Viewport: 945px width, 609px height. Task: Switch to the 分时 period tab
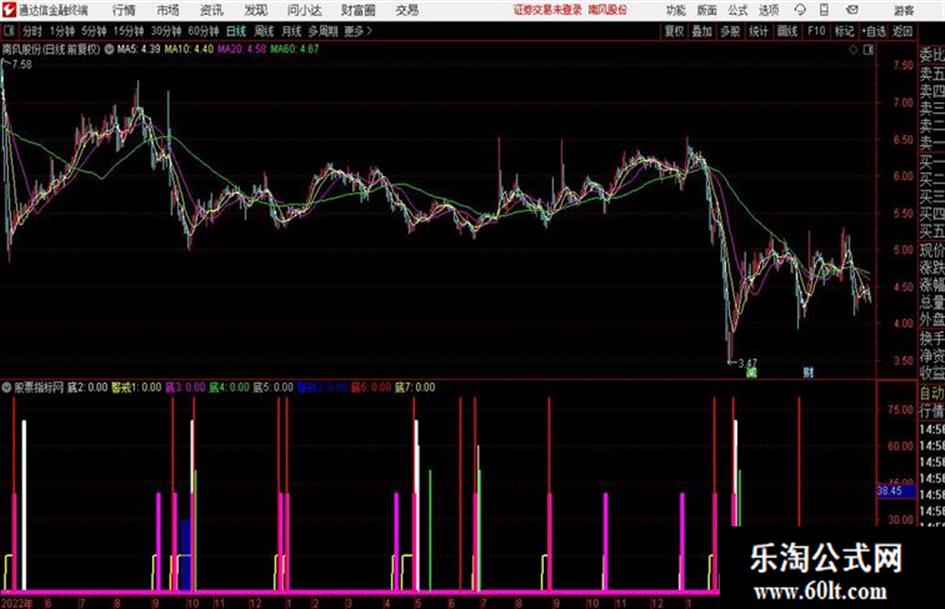click(x=32, y=31)
